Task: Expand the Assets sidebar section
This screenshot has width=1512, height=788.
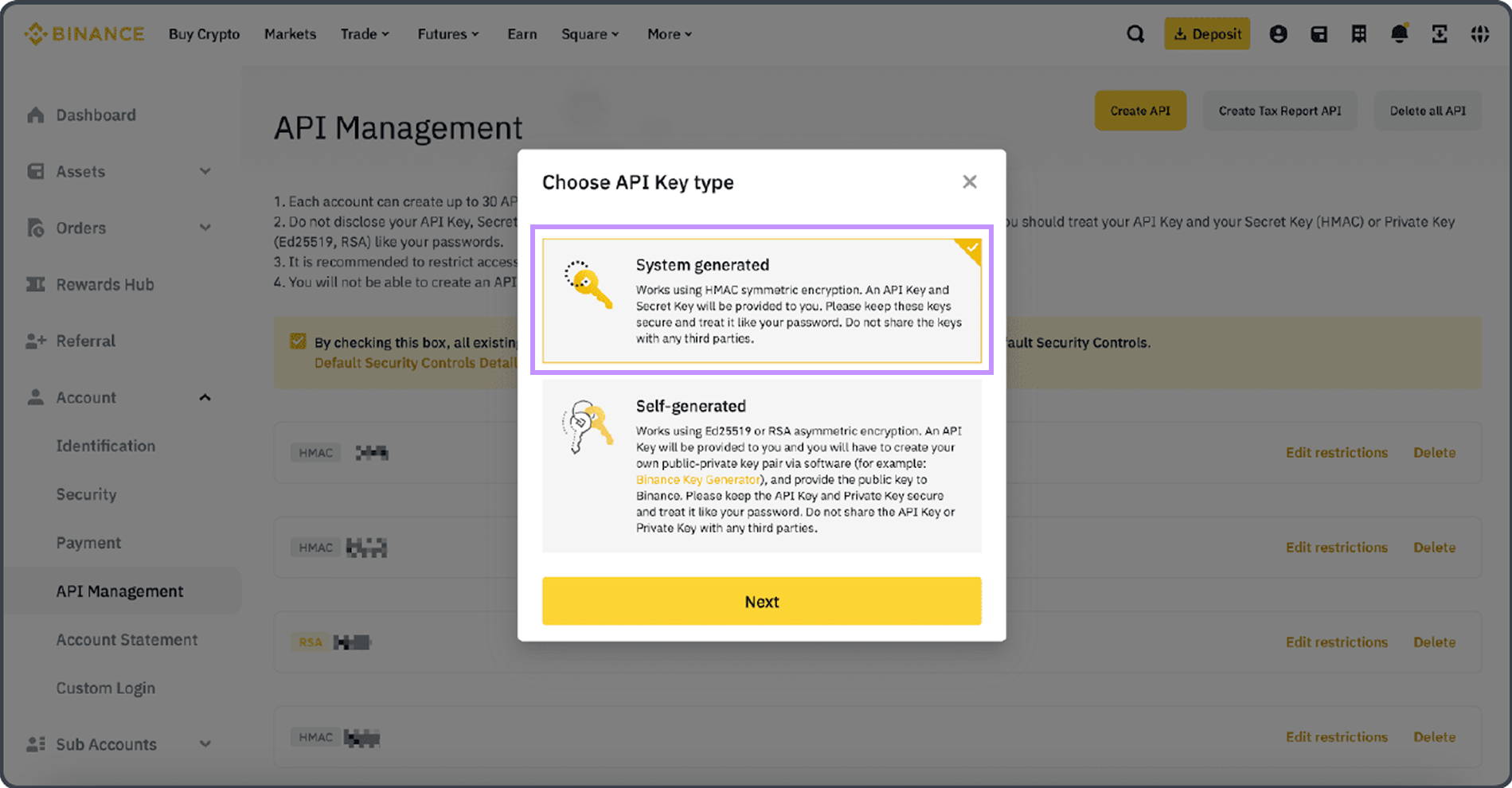Action: point(205,171)
